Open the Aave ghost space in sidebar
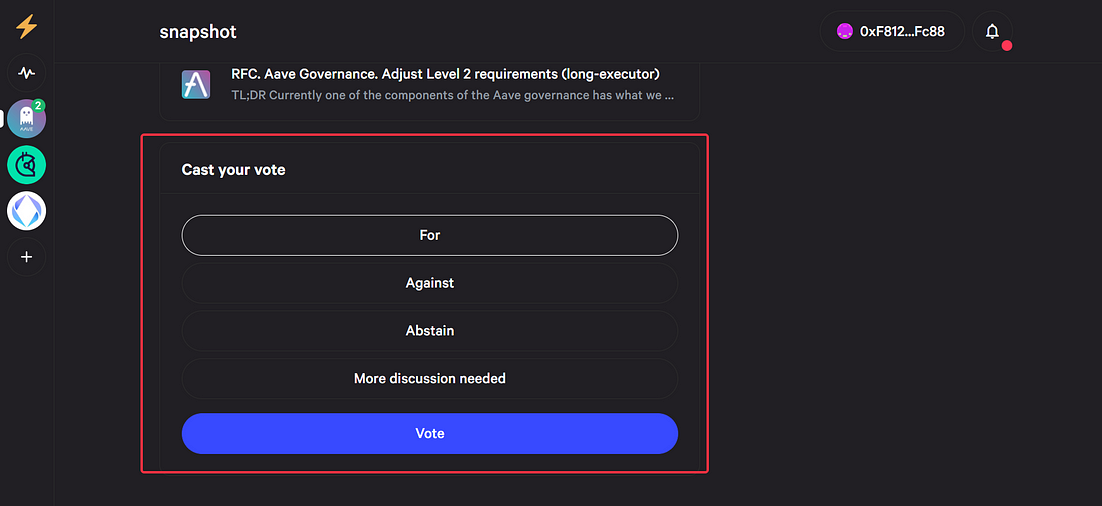The image size is (1102, 506). point(27,119)
